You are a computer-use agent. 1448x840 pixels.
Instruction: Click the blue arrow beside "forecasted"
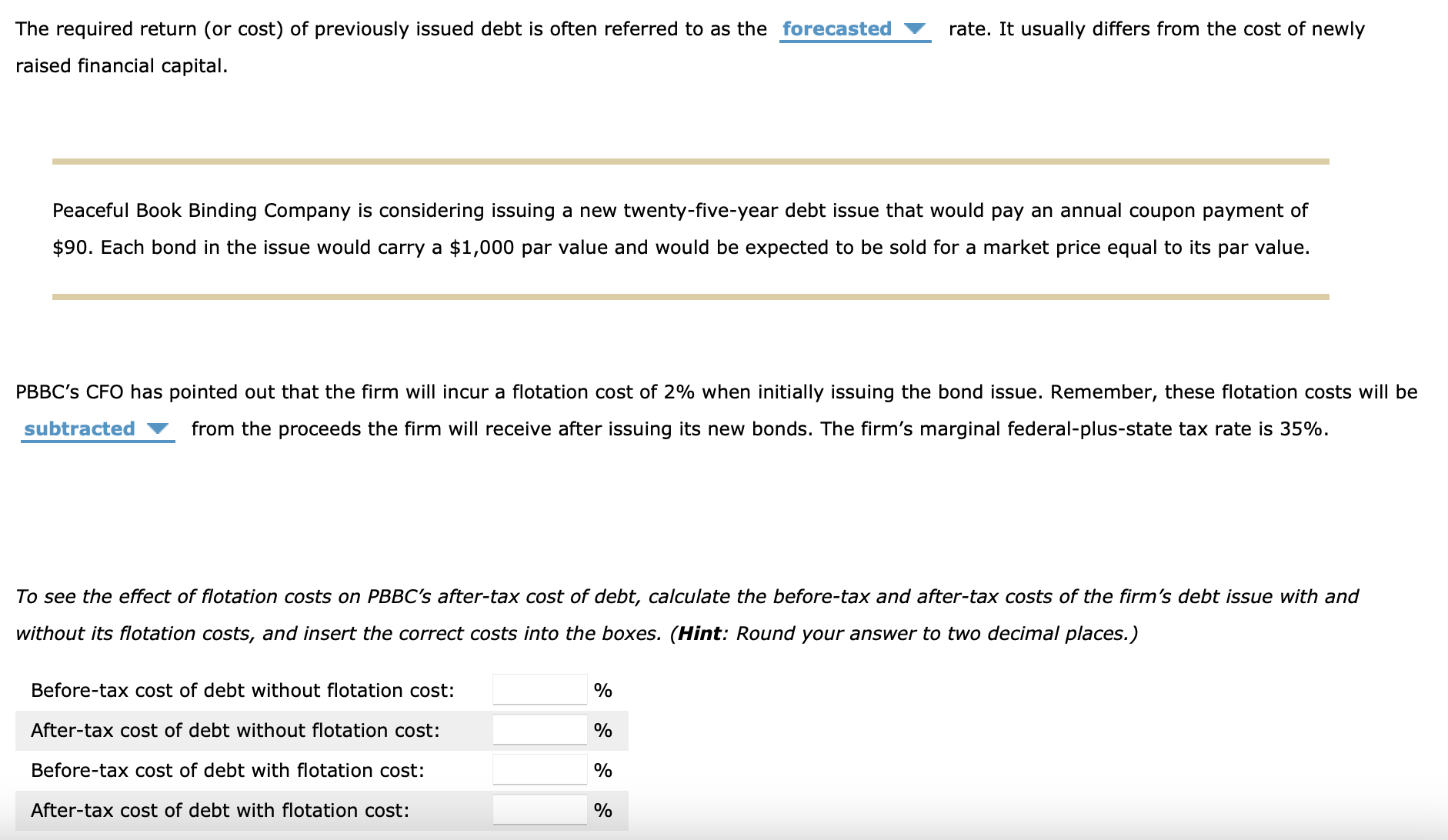pyautogui.click(x=914, y=30)
